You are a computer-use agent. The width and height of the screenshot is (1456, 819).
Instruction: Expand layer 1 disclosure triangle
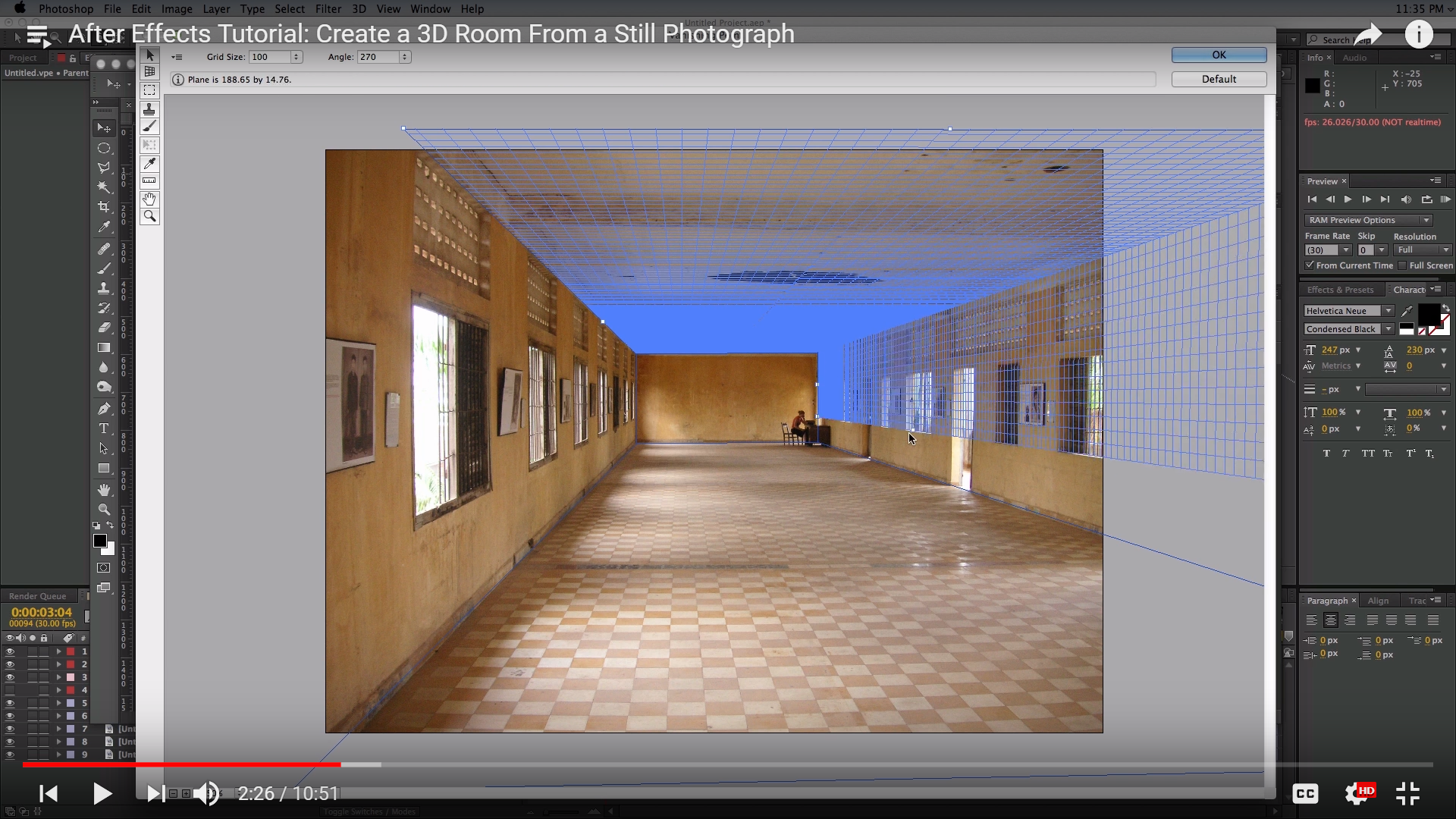click(58, 651)
